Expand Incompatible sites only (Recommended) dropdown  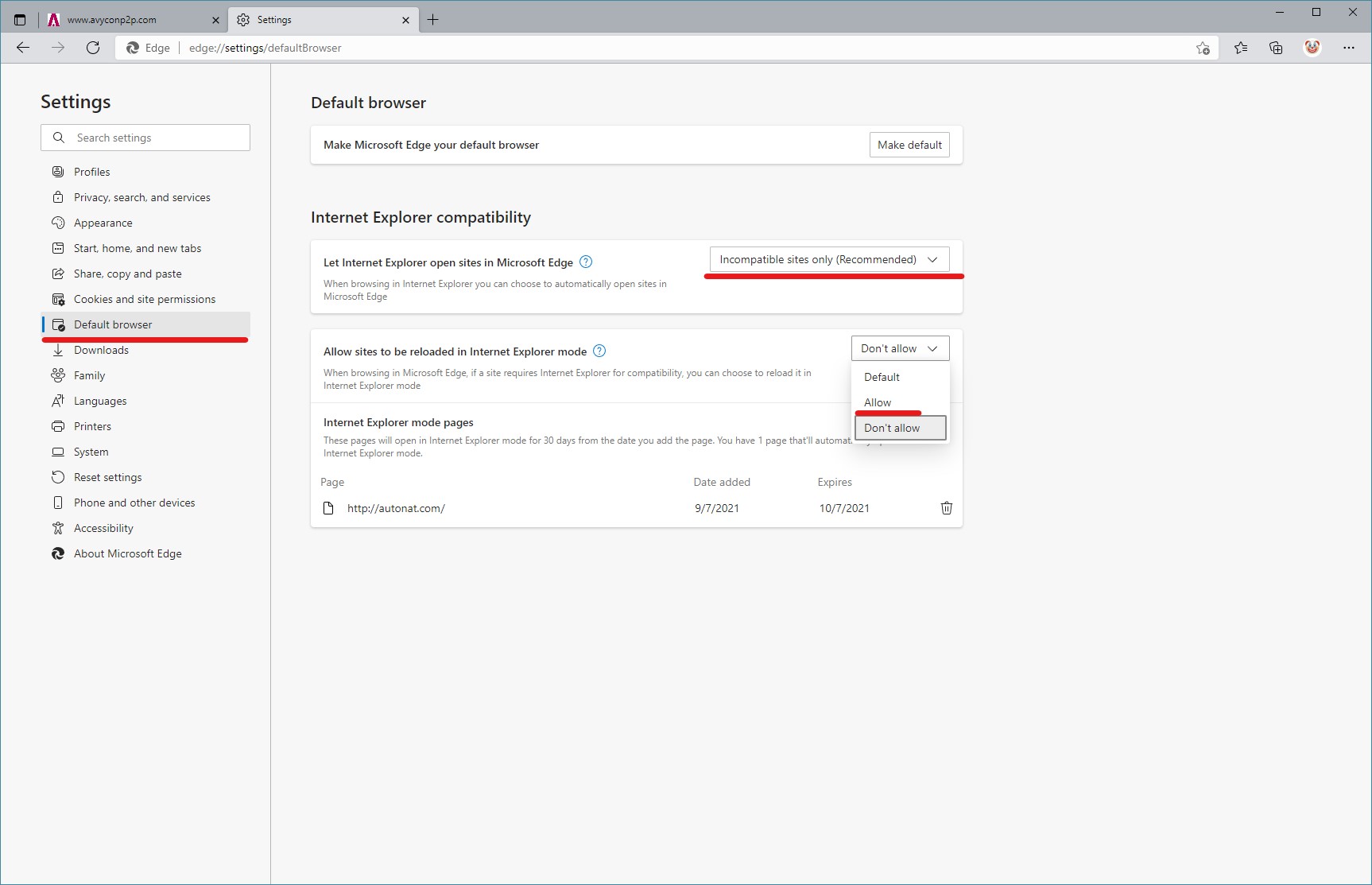click(829, 259)
